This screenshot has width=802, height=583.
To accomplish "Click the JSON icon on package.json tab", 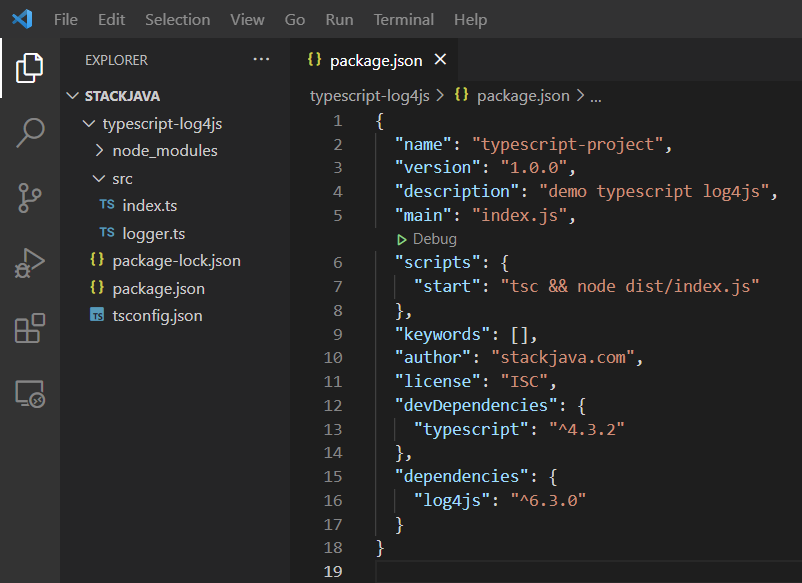I will 315,60.
